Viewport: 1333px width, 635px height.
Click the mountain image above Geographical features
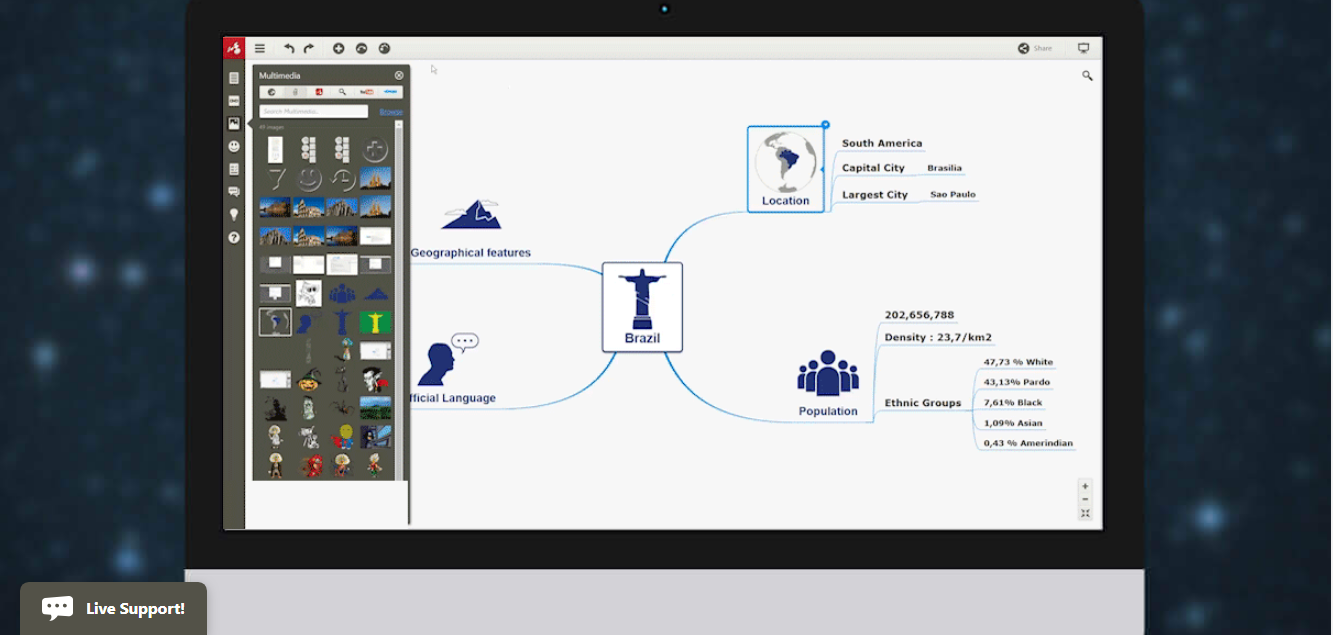click(x=471, y=214)
